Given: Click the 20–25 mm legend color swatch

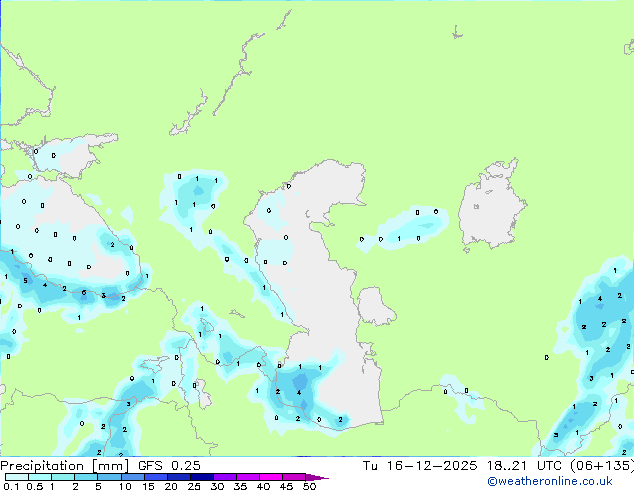Looking at the screenshot, I should tap(179, 477).
